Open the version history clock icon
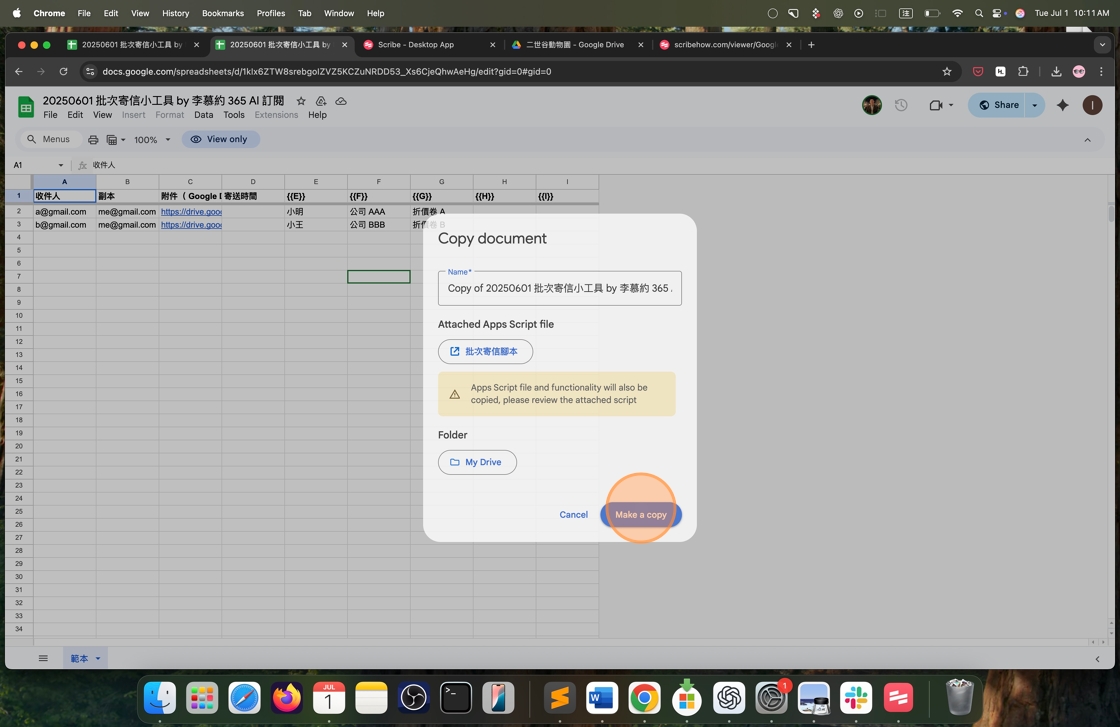The width and height of the screenshot is (1120, 727). (x=901, y=105)
